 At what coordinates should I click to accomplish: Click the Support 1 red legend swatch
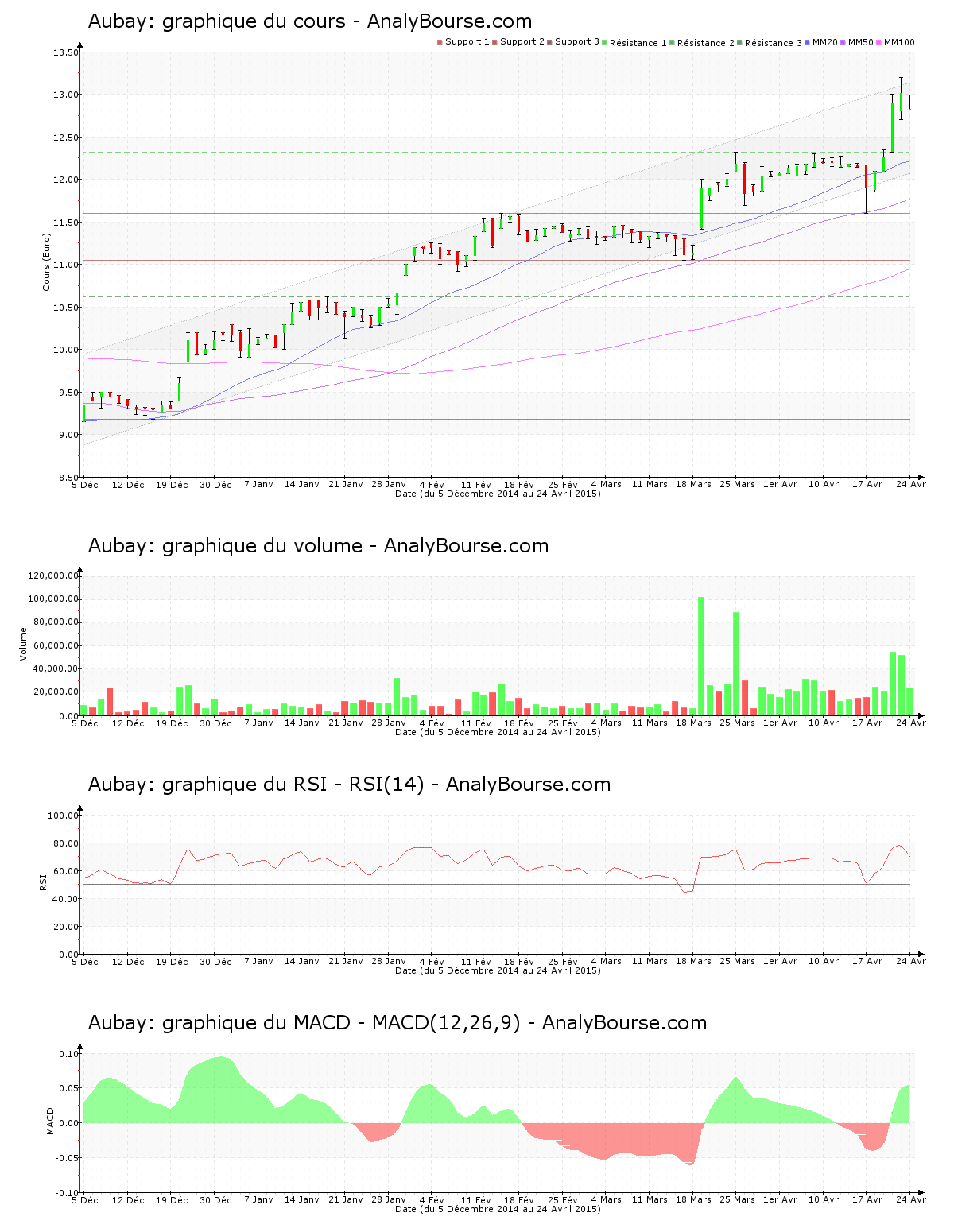click(440, 42)
